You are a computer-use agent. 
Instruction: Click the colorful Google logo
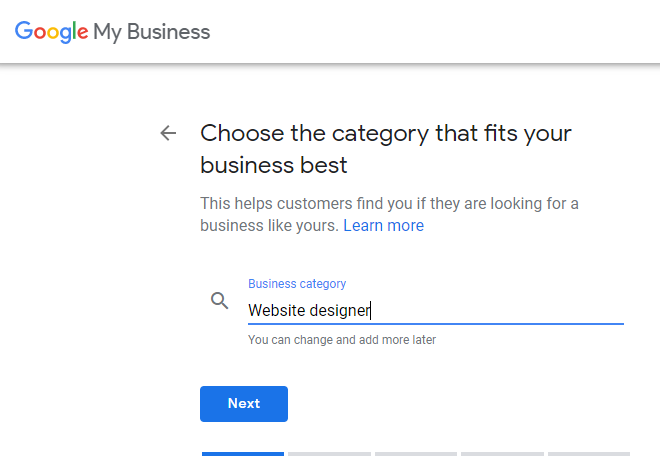pyautogui.click(x=51, y=32)
